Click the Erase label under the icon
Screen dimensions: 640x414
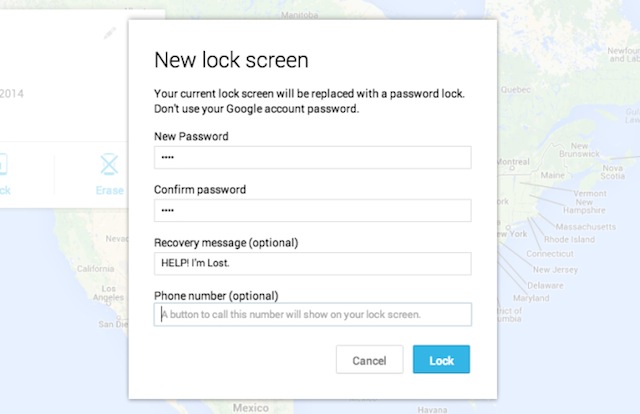[109, 190]
